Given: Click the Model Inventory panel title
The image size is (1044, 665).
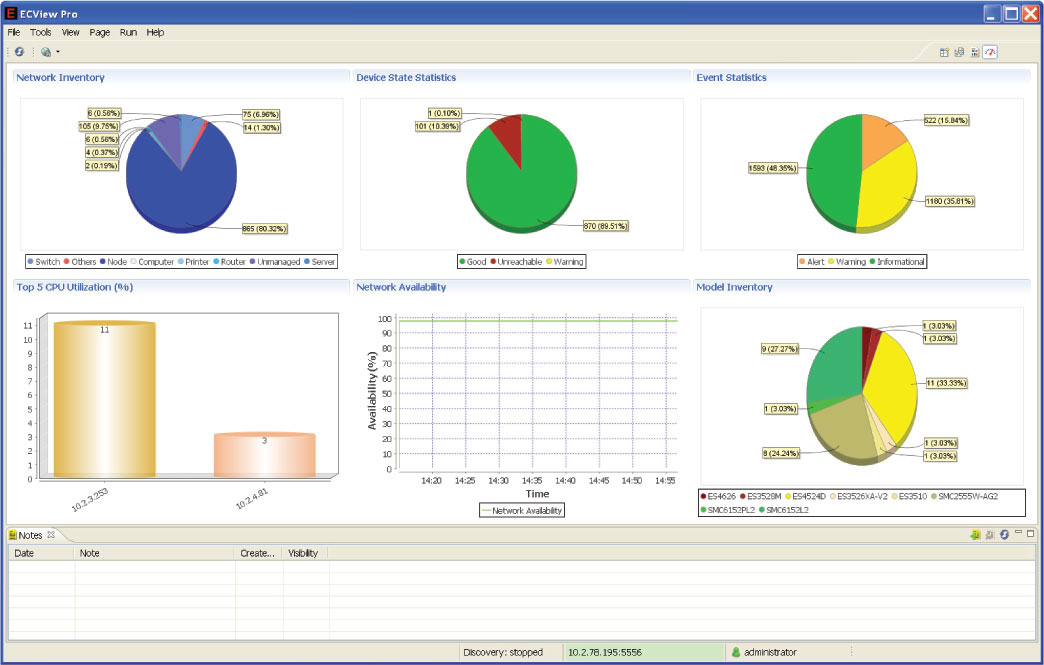Looking at the screenshot, I should coord(734,287).
